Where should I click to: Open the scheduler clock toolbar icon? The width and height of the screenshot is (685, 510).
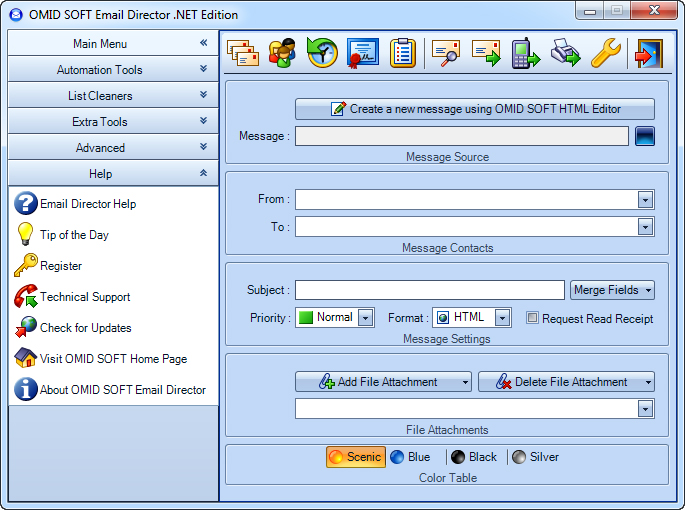322,53
